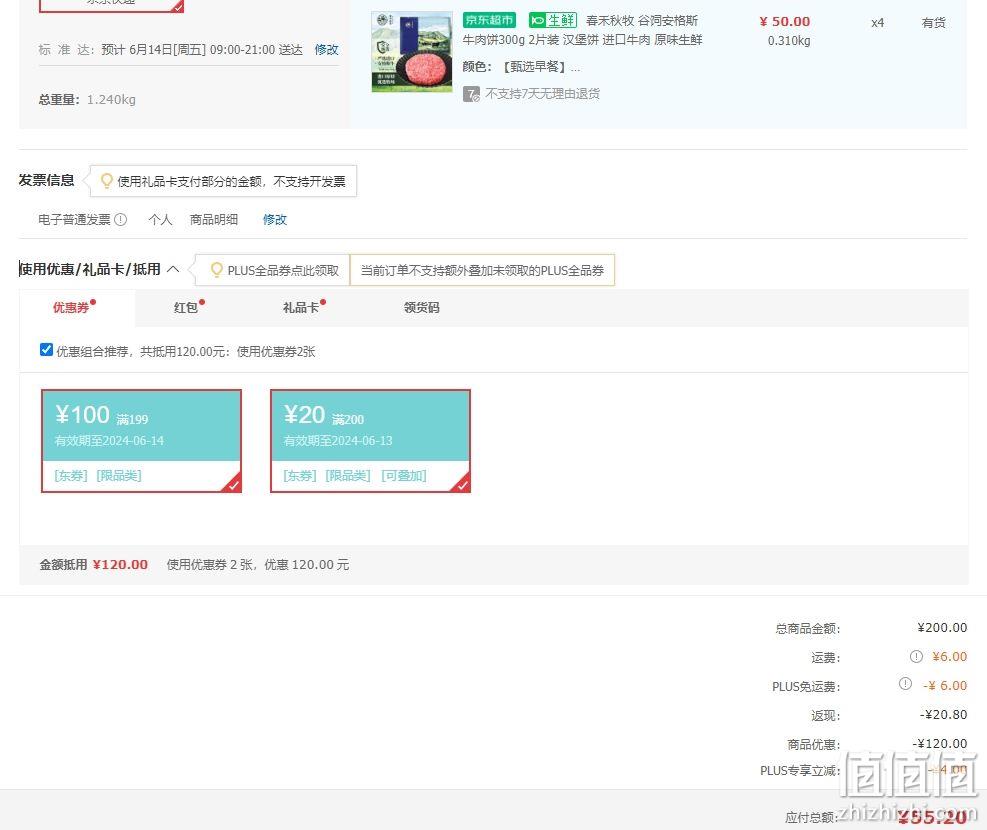Click the 个人 invoice title text

click(160, 220)
